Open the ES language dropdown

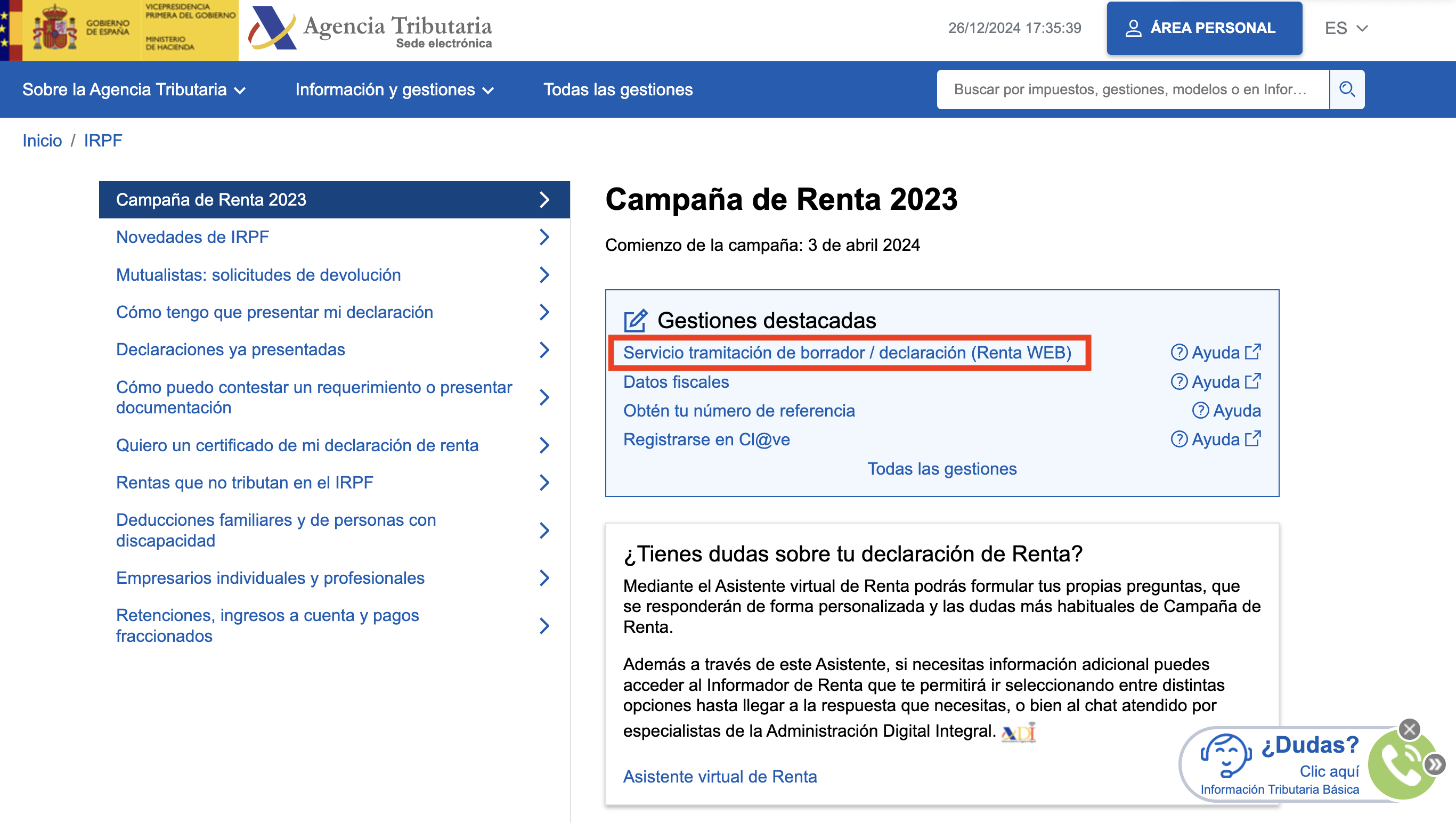tap(1346, 28)
